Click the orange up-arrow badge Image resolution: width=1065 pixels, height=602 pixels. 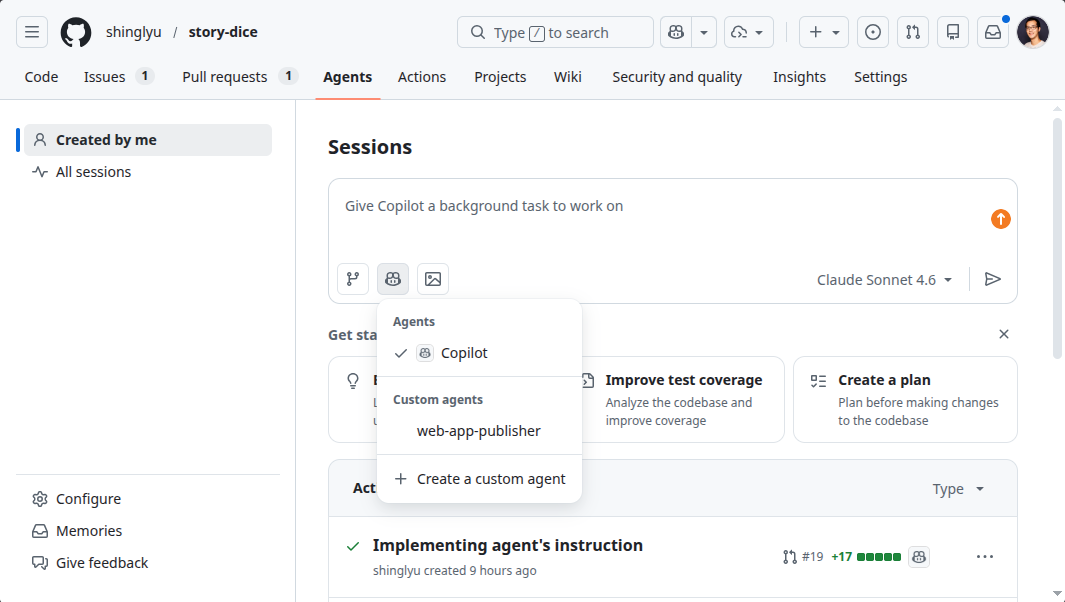(x=1000, y=219)
